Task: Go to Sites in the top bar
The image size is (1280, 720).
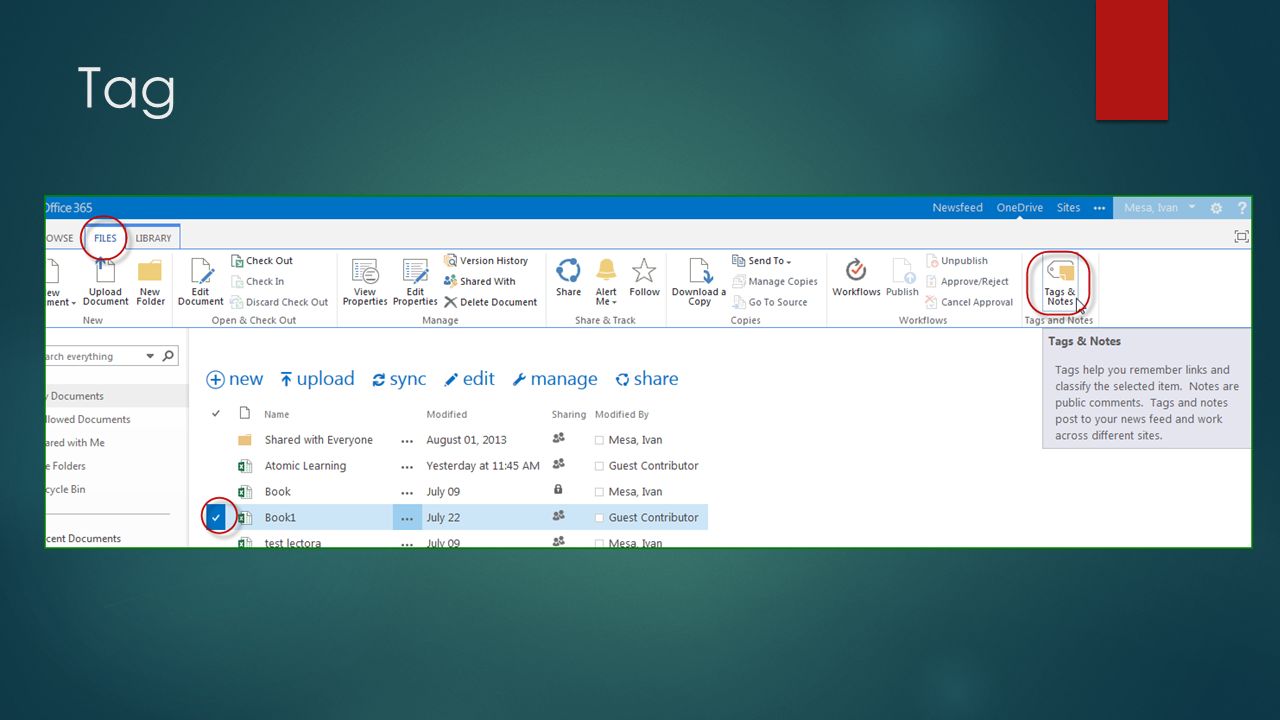Action: (1068, 208)
